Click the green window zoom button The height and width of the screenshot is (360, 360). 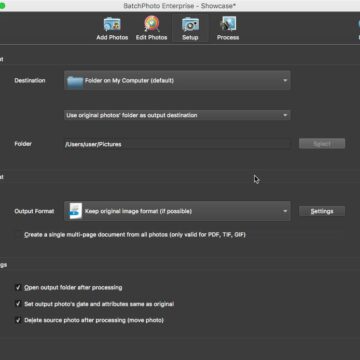2,6
